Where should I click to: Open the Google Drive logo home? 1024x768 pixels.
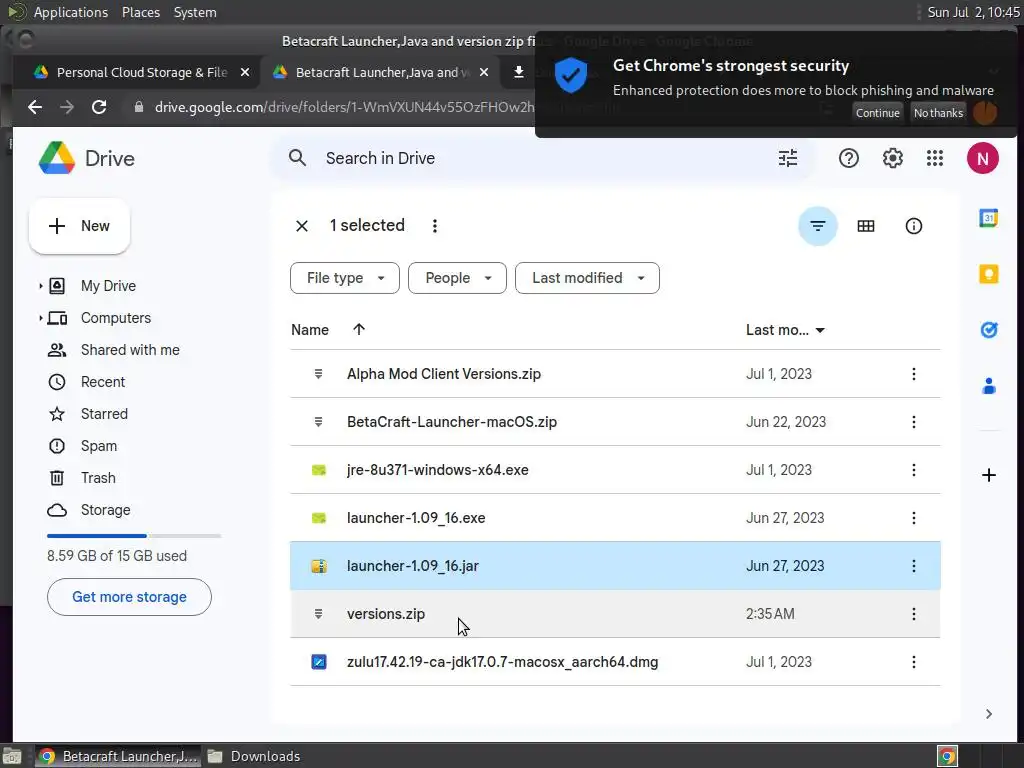coord(87,158)
